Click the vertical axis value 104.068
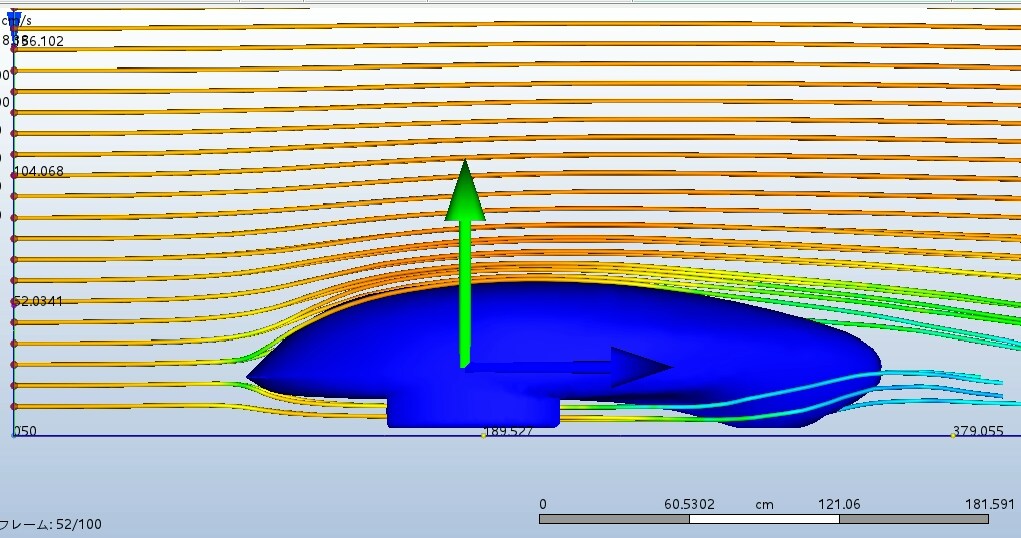1021x538 pixels. 39,171
